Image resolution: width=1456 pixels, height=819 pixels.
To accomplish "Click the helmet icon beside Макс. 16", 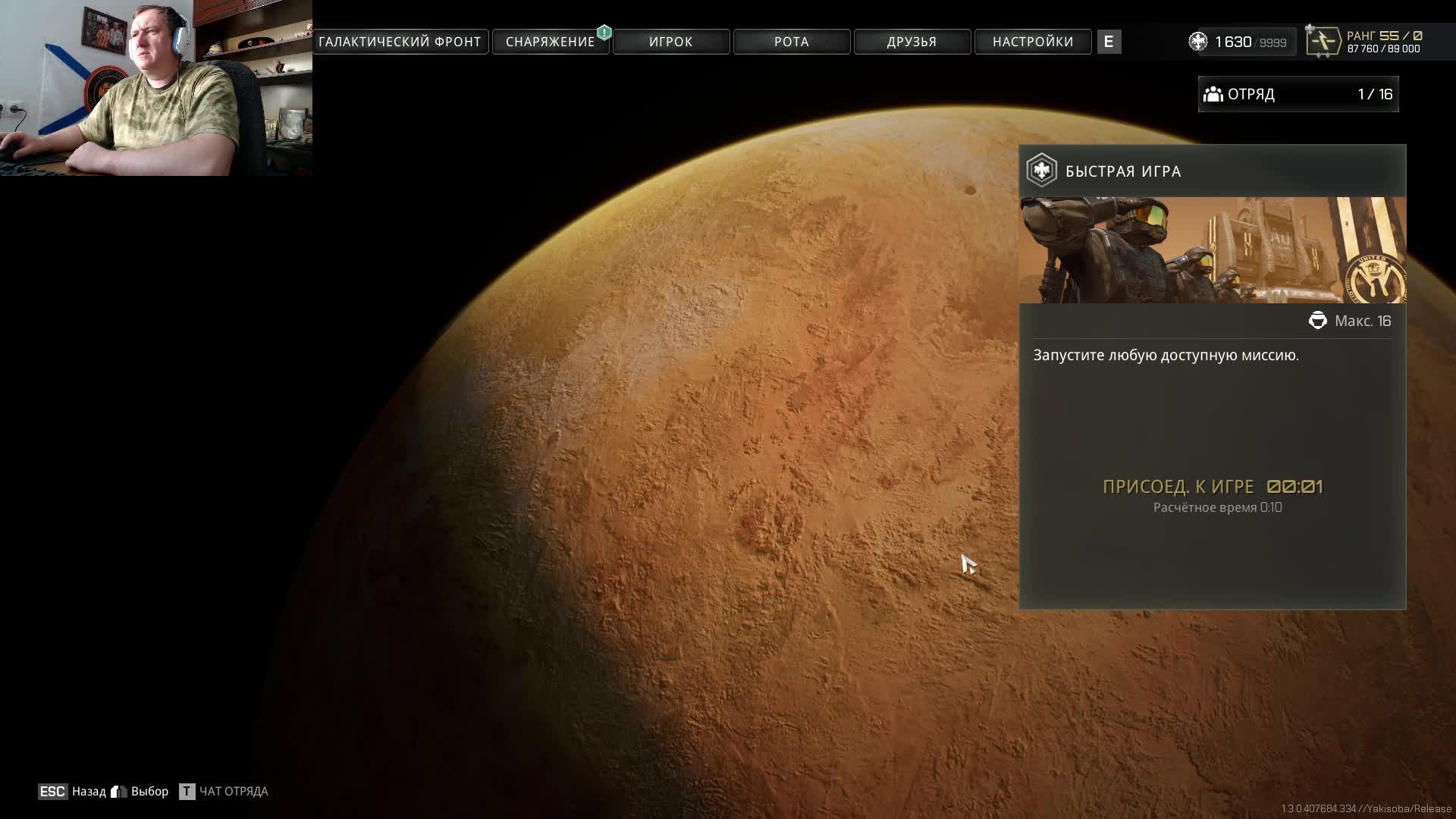I will click(x=1317, y=321).
